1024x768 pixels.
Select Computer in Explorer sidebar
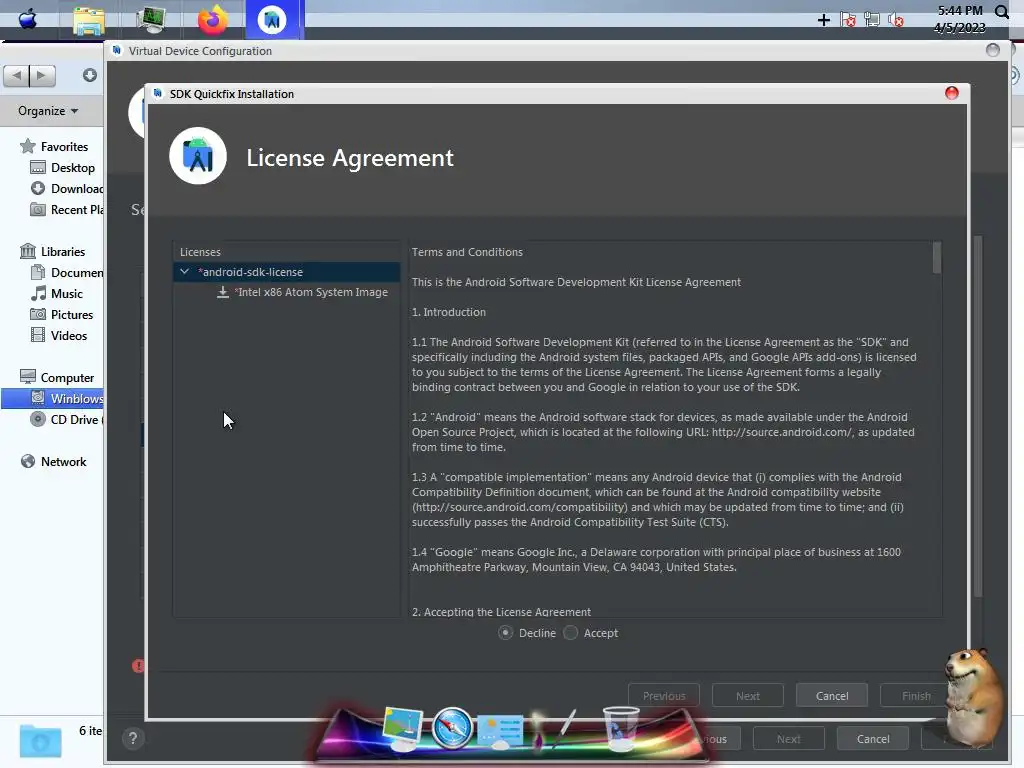[67, 377]
